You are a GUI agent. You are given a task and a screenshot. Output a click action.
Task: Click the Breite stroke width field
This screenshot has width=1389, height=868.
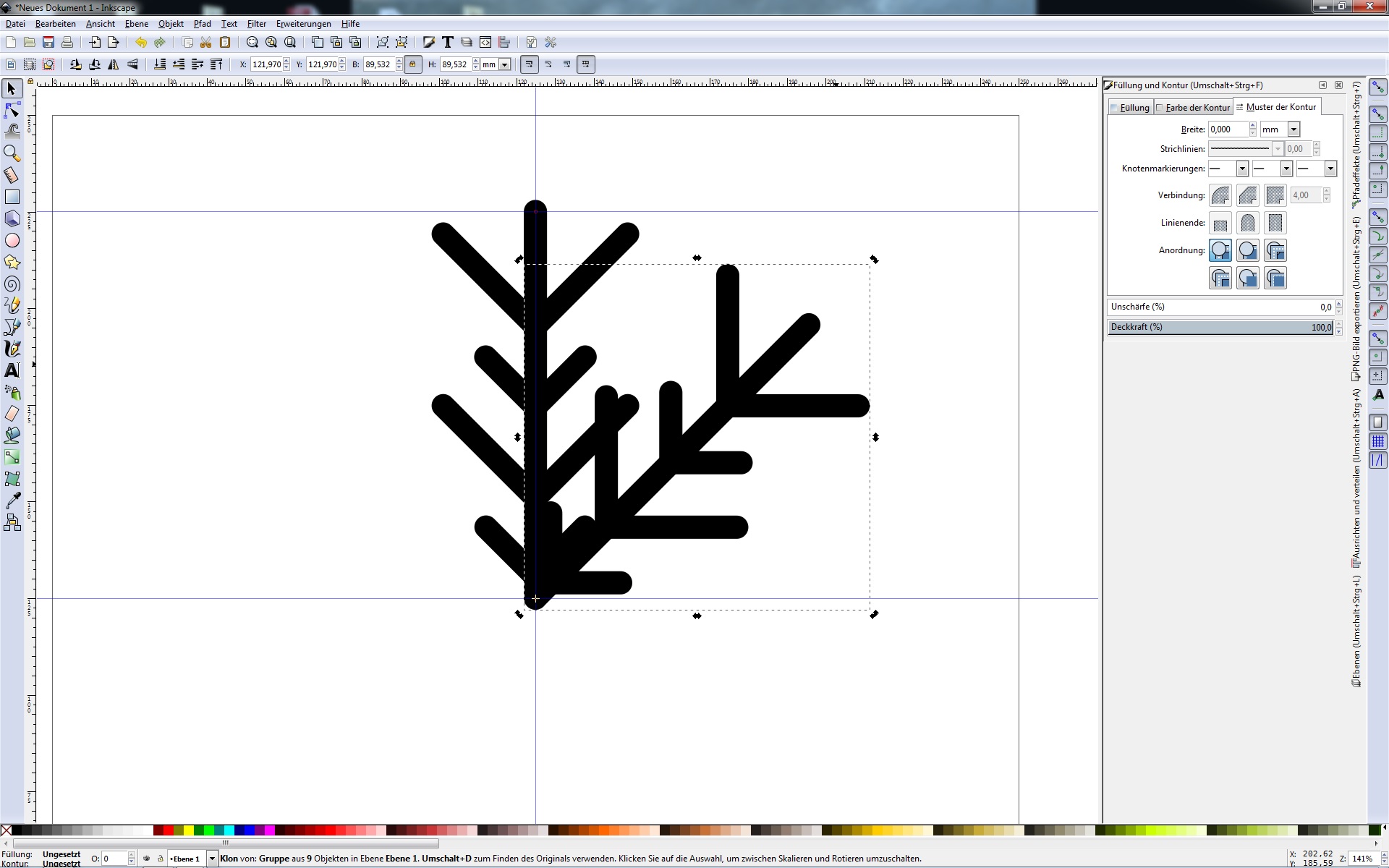pyautogui.click(x=1228, y=129)
